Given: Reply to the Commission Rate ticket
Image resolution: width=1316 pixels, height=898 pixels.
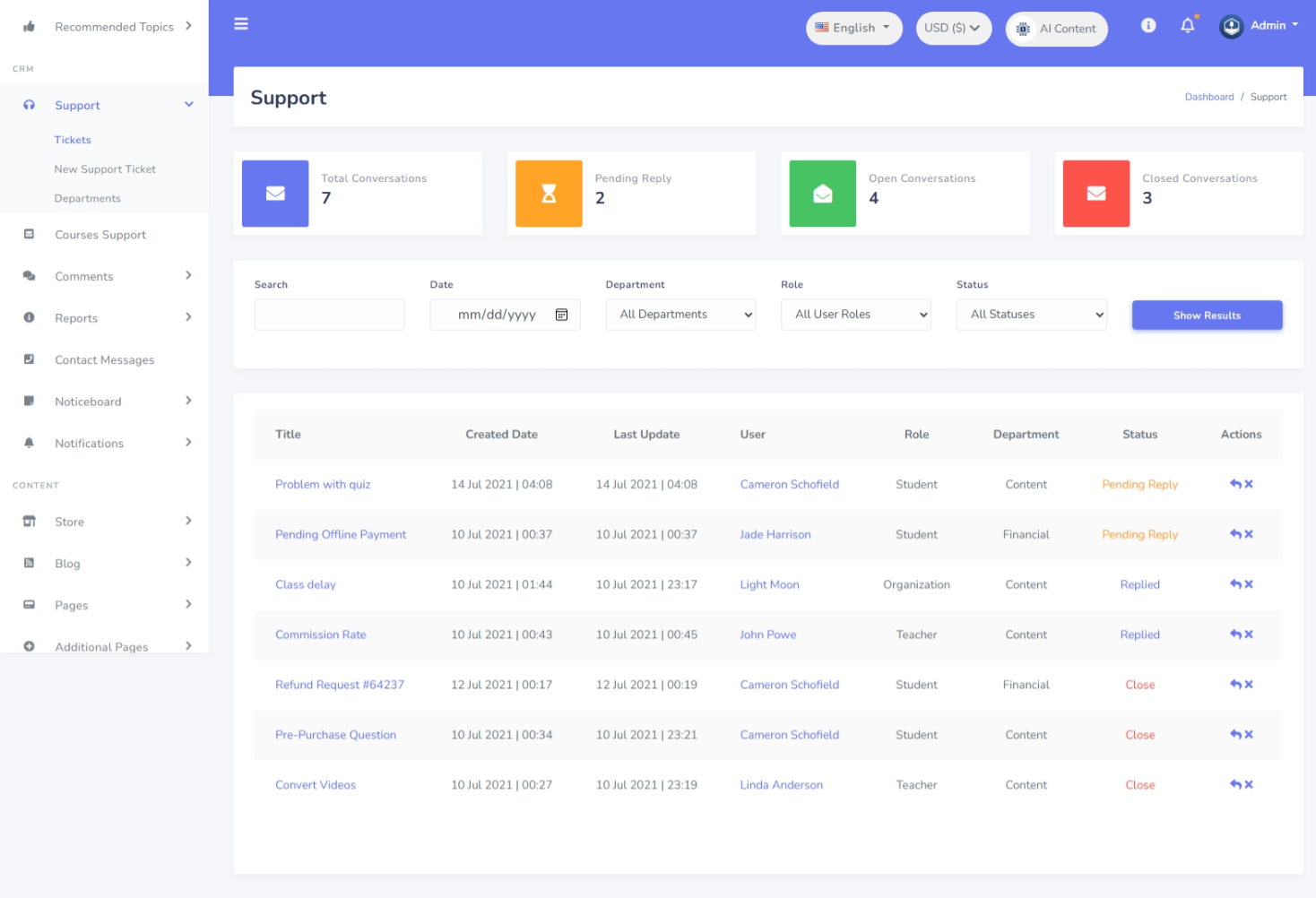Looking at the screenshot, I should 1235,635.
